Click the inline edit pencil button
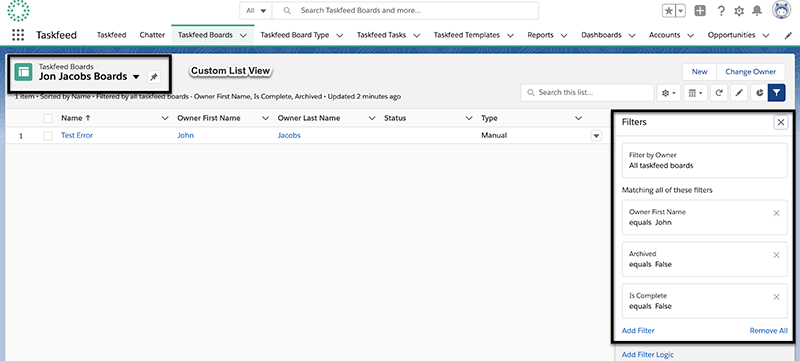This screenshot has width=800, height=361. click(x=739, y=93)
